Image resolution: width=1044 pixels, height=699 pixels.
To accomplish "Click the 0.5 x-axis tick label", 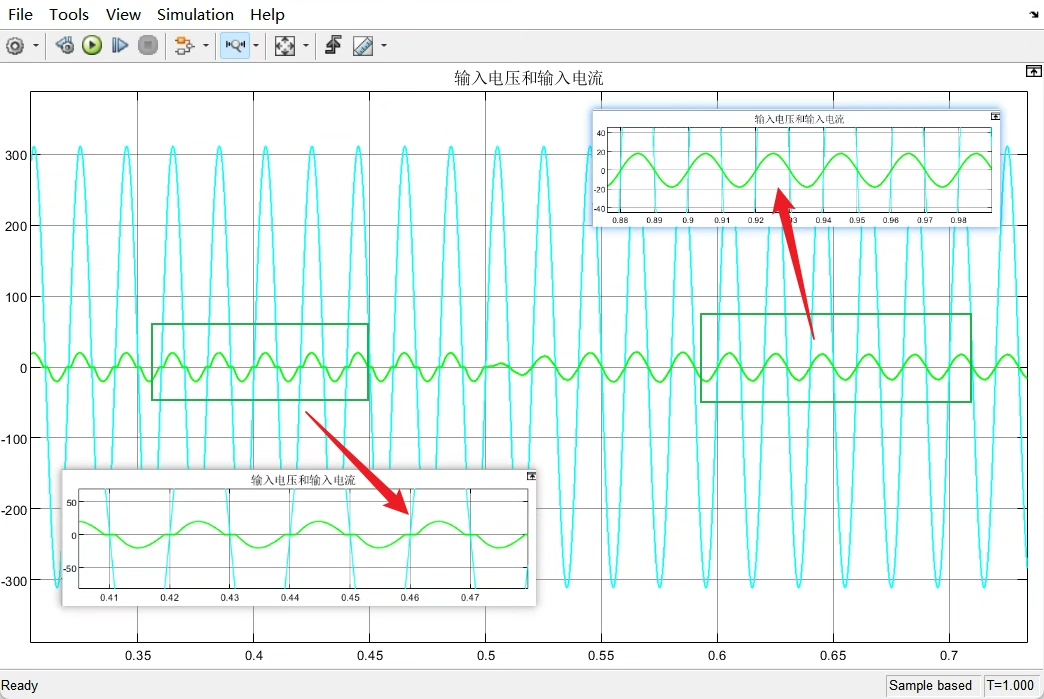I will tap(486, 656).
